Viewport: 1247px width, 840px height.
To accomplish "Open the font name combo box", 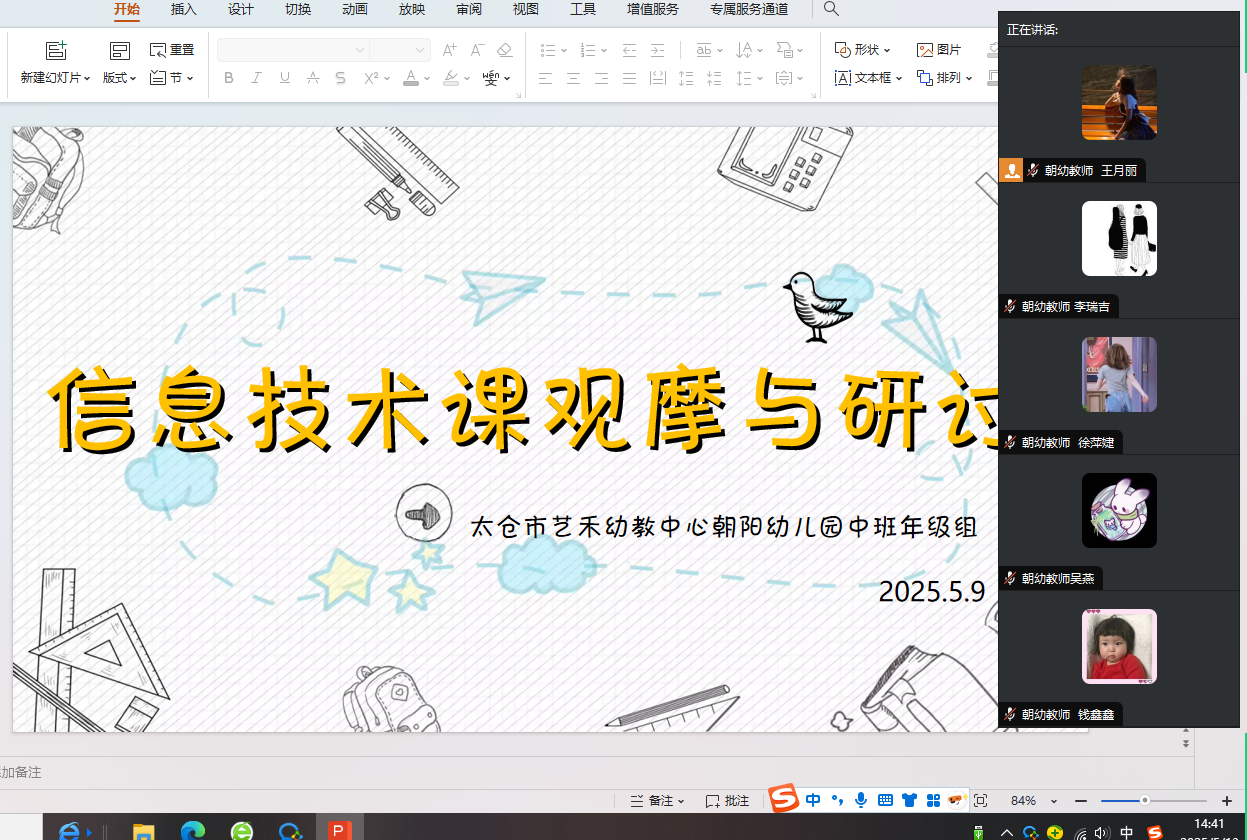I will pos(293,50).
